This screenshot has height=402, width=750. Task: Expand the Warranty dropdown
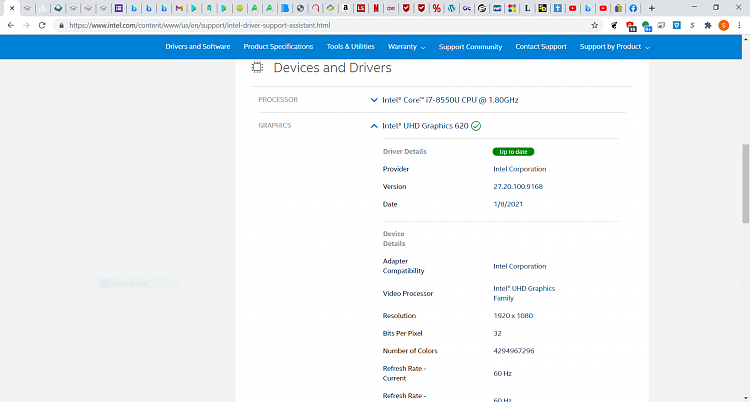pyautogui.click(x=407, y=46)
